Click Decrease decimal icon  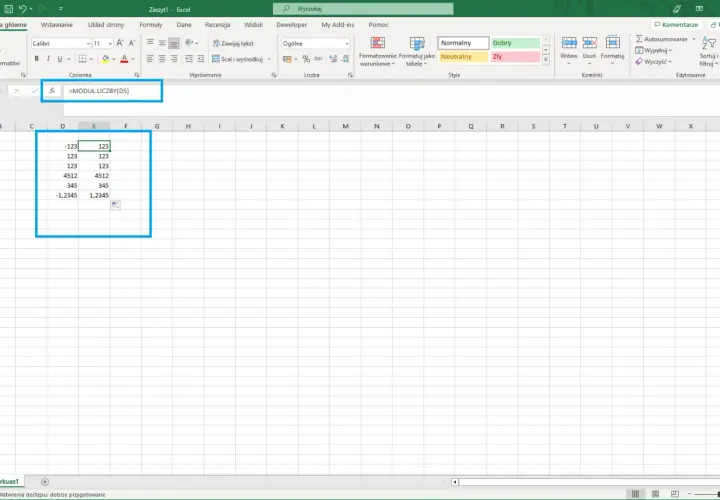click(x=345, y=59)
